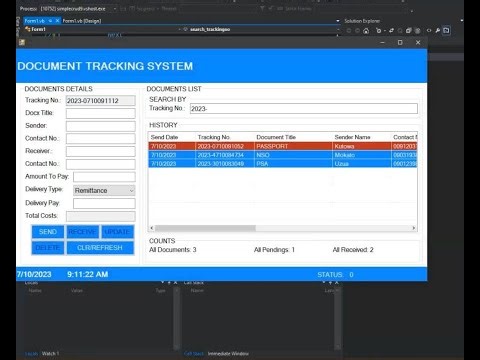Switch to the Form1.vb code tab
Viewport: 480px width, 360px height.
(35, 21)
